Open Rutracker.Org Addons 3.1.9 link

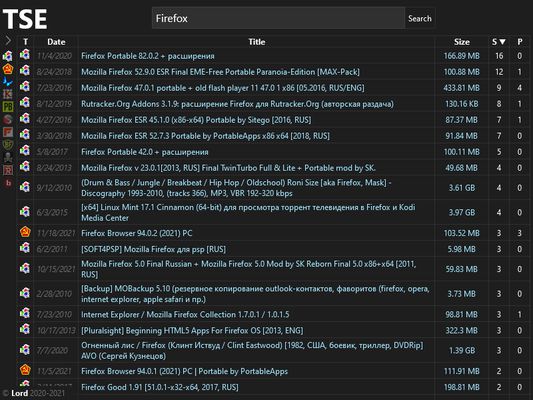click(237, 104)
